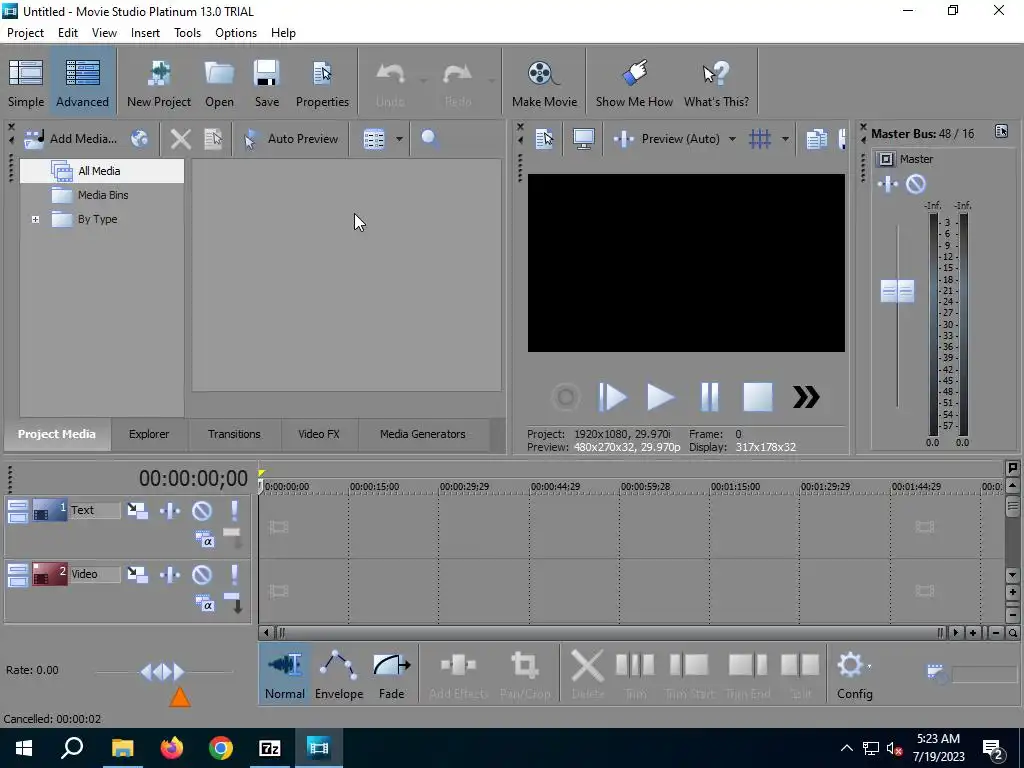The height and width of the screenshot is (768, 1024).
Task: Mute the Text track
Action: 202,510
